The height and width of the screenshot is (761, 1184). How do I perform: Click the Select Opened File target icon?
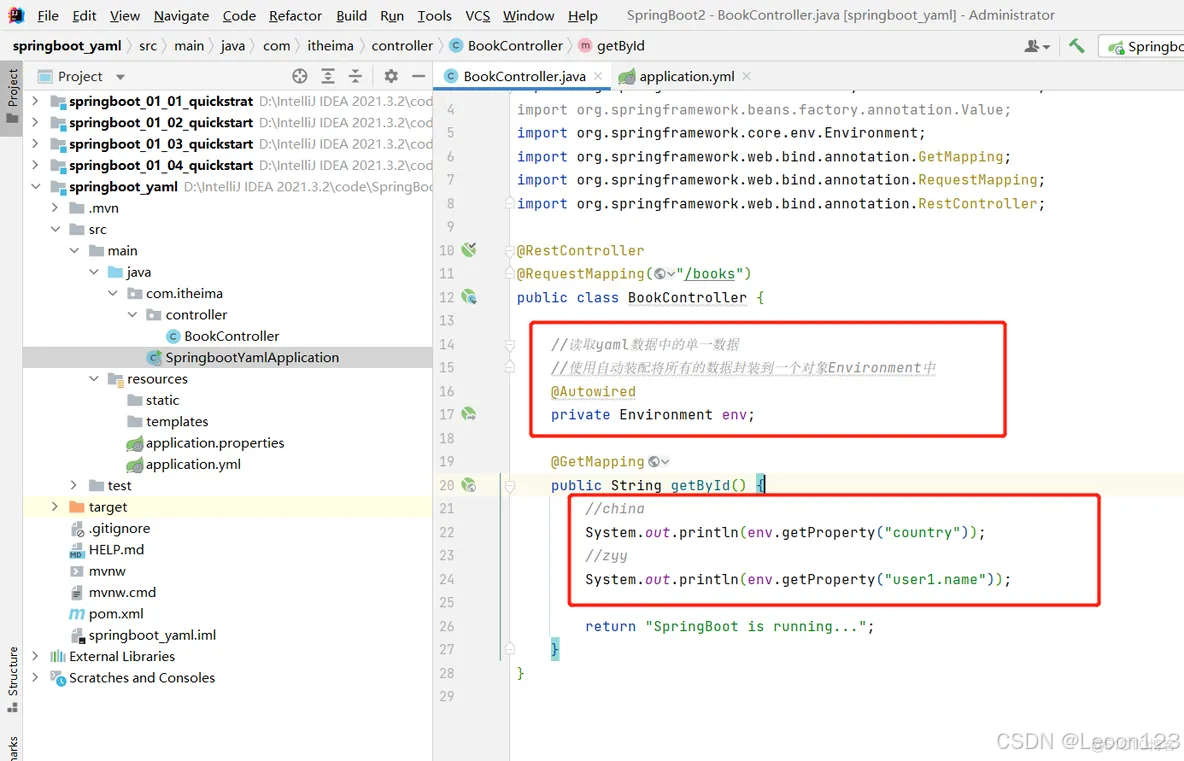tap(300, 76)
